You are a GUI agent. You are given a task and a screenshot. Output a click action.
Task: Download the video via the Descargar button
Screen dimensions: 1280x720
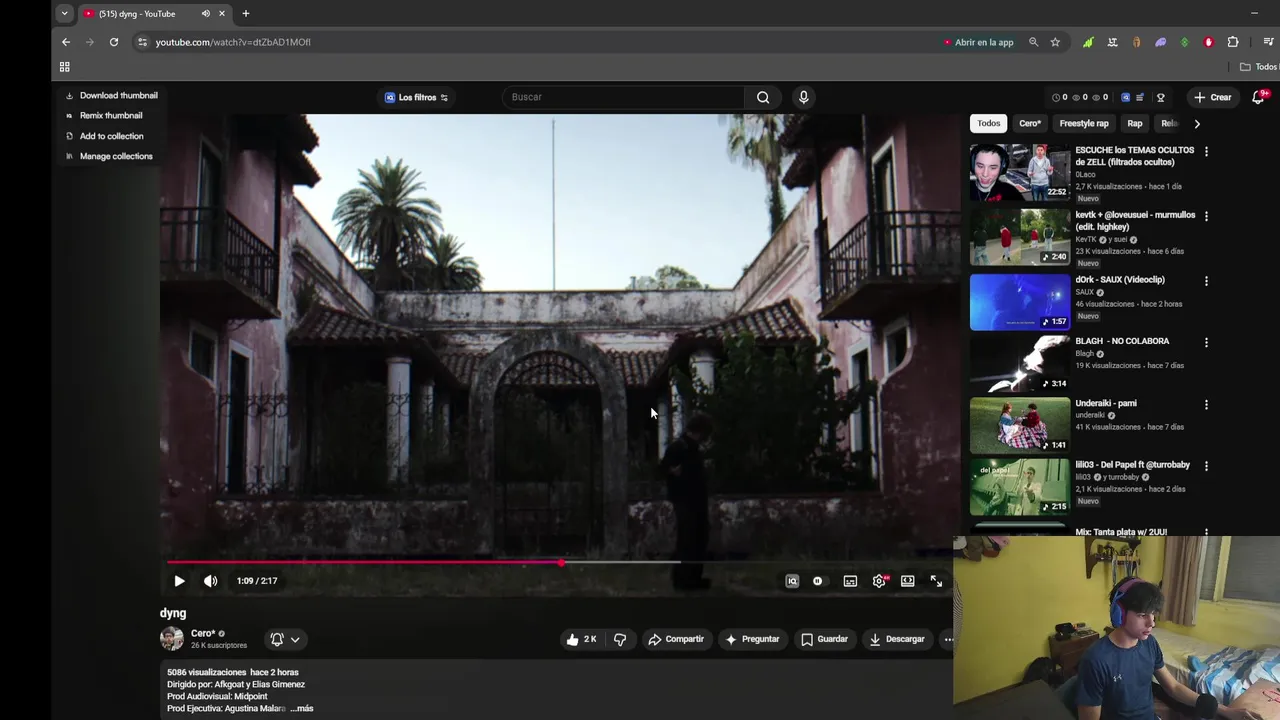[x=897, y=639]
